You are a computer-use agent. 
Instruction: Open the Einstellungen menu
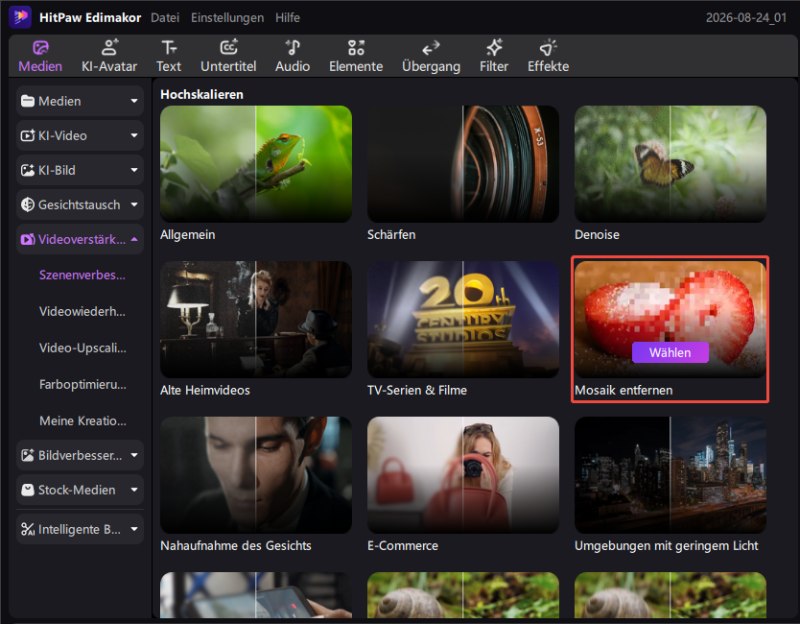tap(228, 17)
